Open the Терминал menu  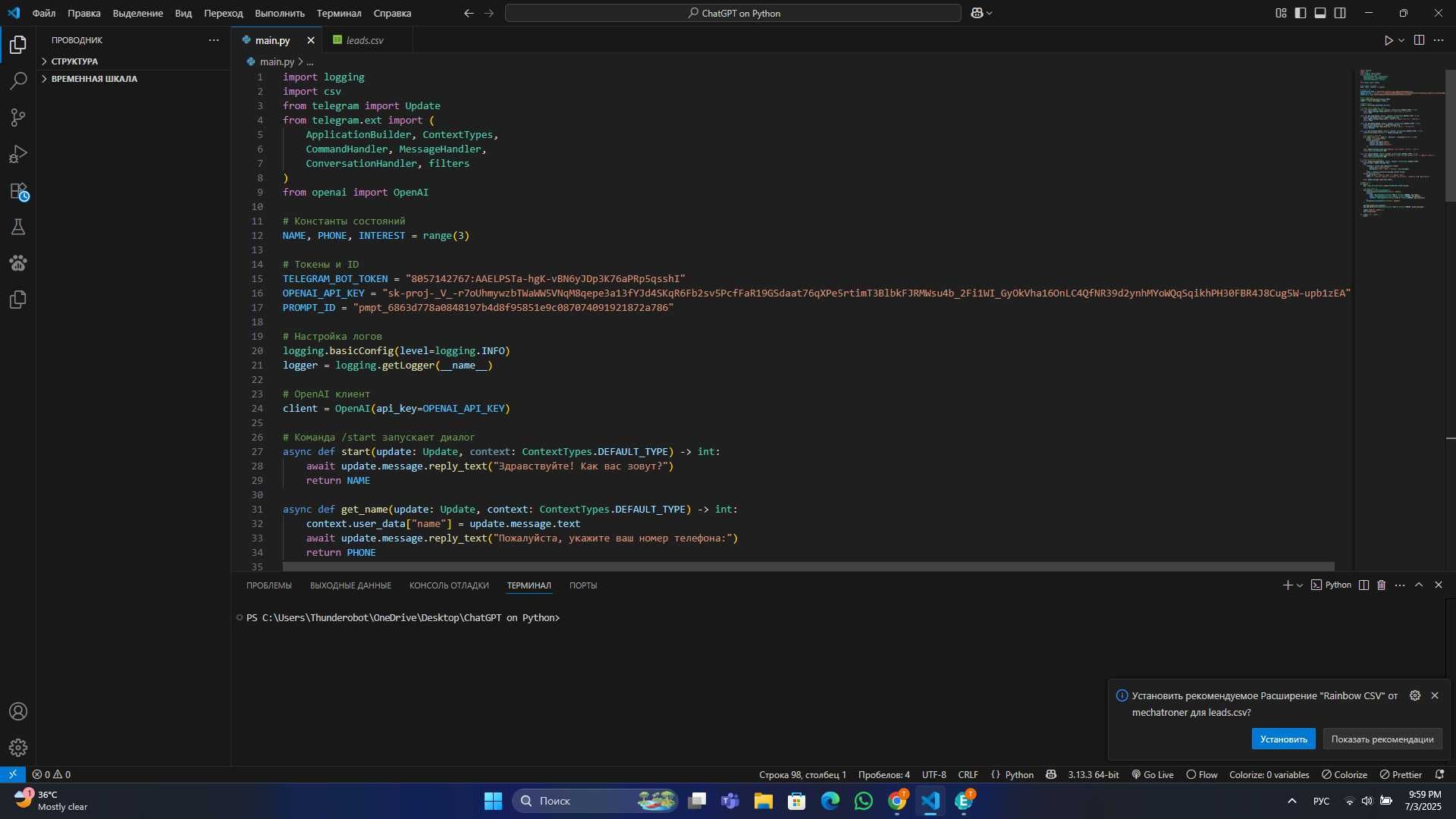(339, 13)
